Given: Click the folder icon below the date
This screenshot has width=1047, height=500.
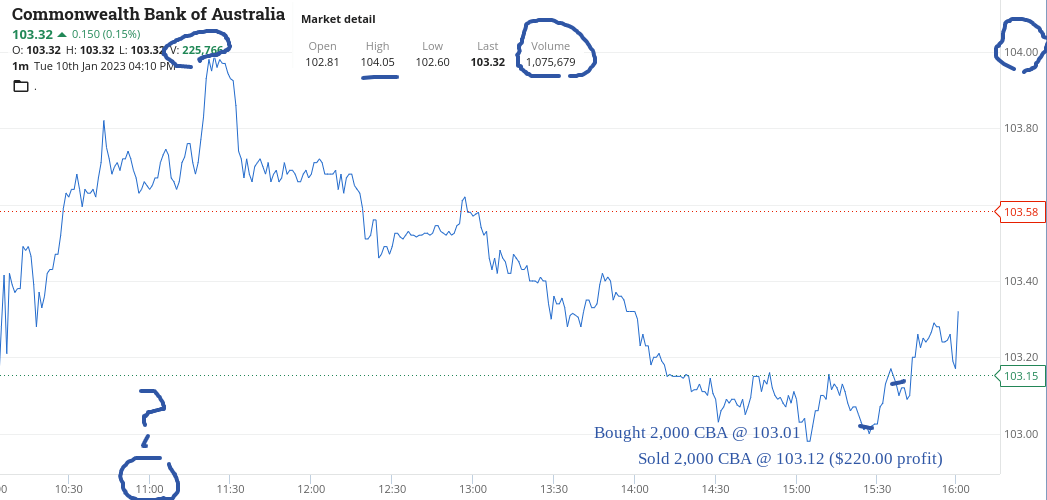Looking at the screenshot, I should pyautogui.click(x=21, y=85).
